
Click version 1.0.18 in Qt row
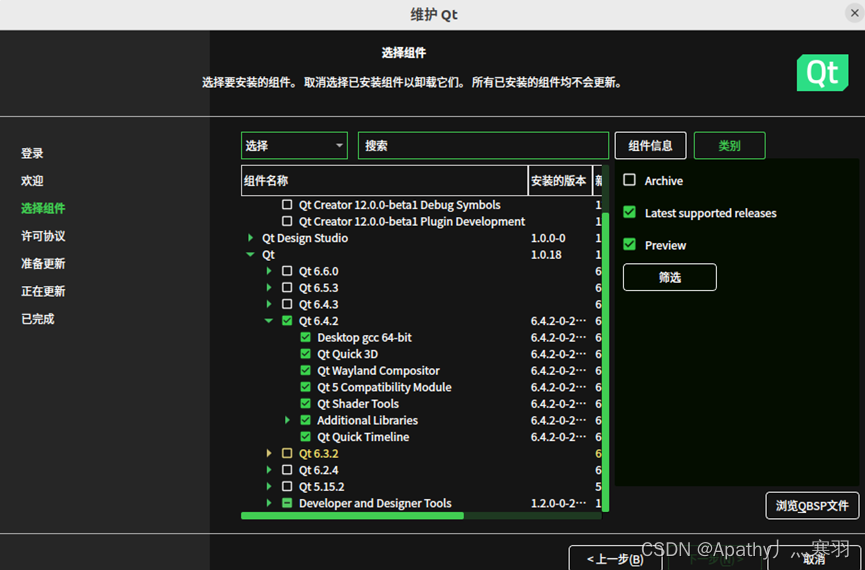[x=546, y=254]
